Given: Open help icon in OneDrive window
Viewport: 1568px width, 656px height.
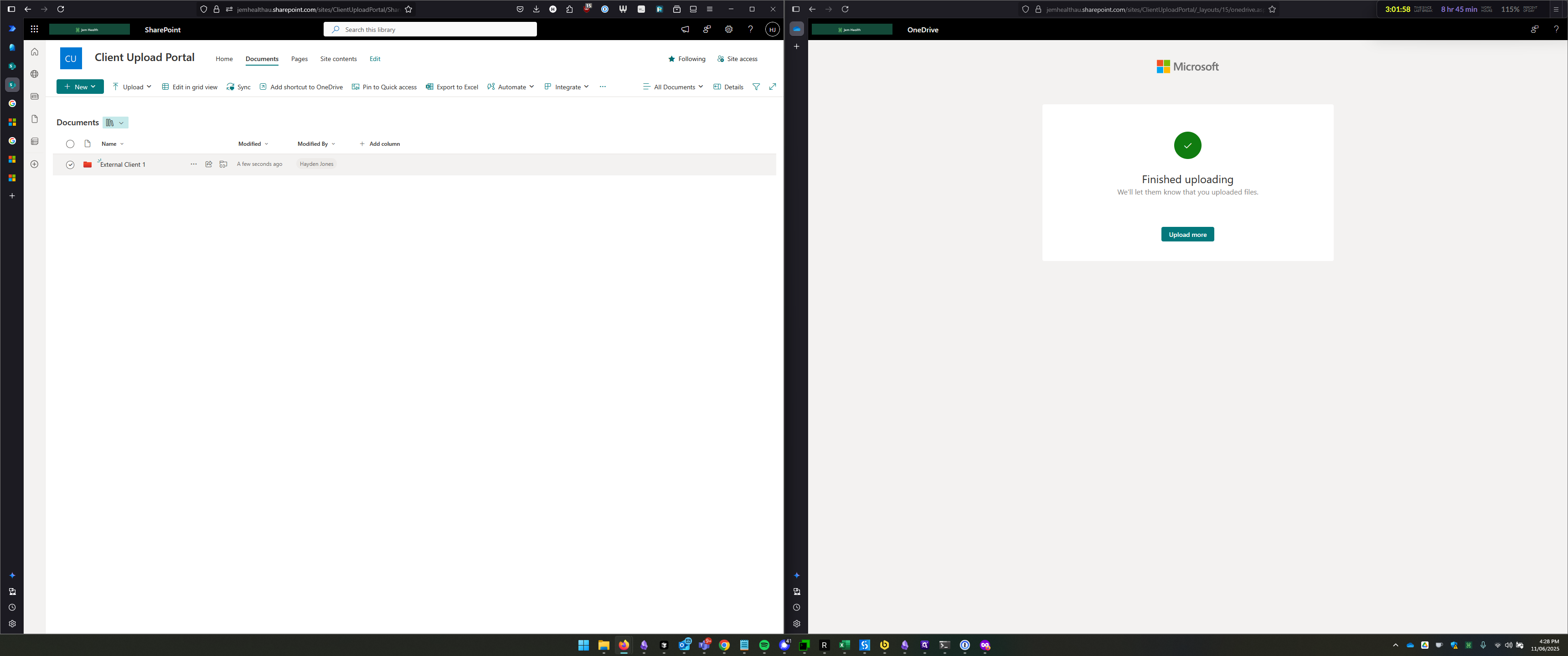Looking at the screenshot, I should (x=1557, y=29).
